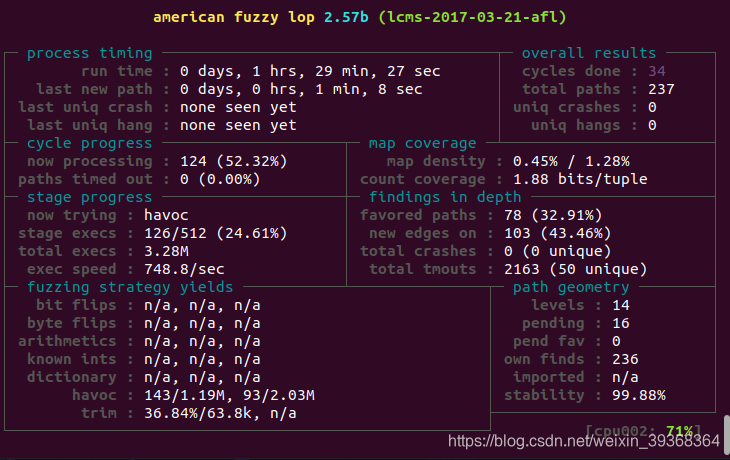The width and height of the screenshot is (730, 460).
Task: Select map density value '0.45% / 1.28%'
Action: coord(571,162)
